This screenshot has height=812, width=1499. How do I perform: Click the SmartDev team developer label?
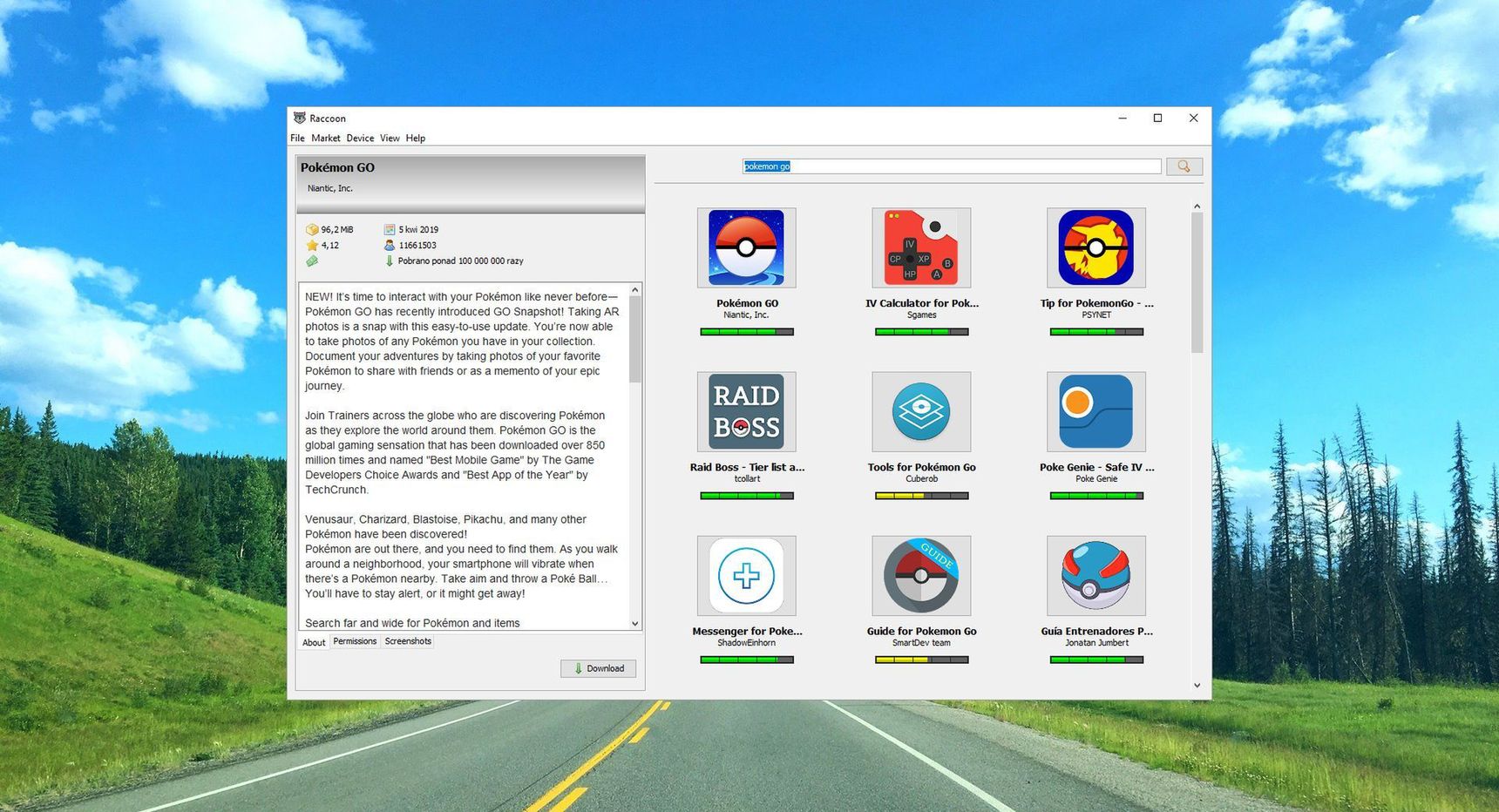921,643
